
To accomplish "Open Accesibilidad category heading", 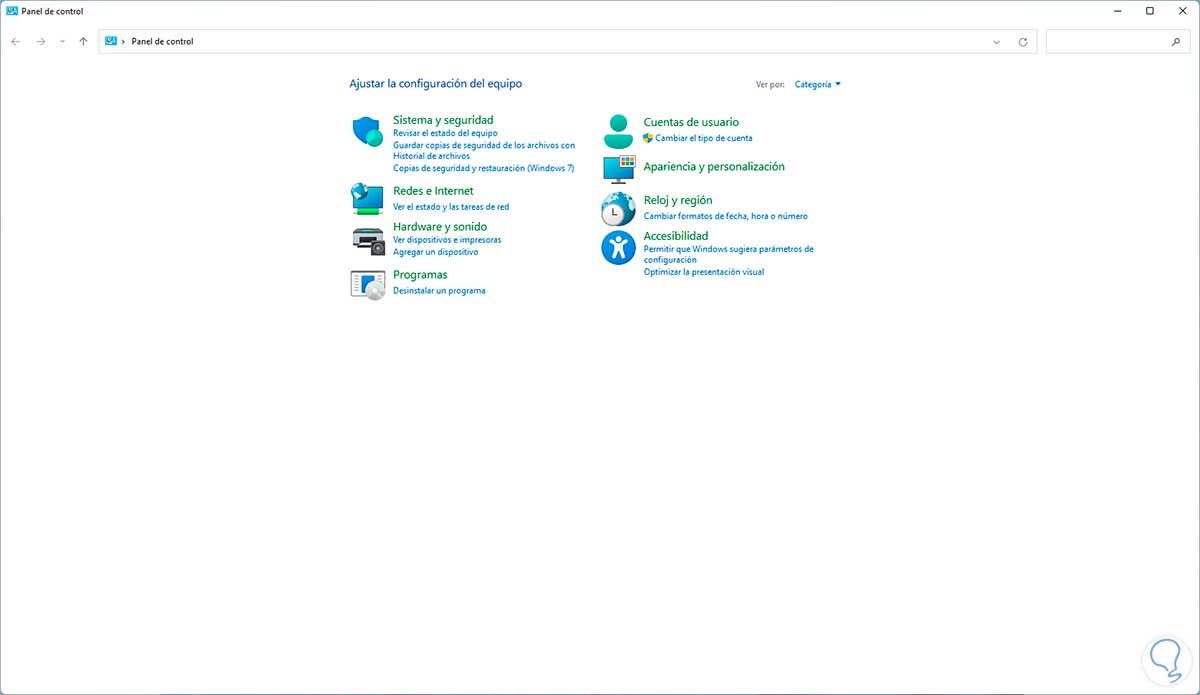I will click(x=676, y=236).
